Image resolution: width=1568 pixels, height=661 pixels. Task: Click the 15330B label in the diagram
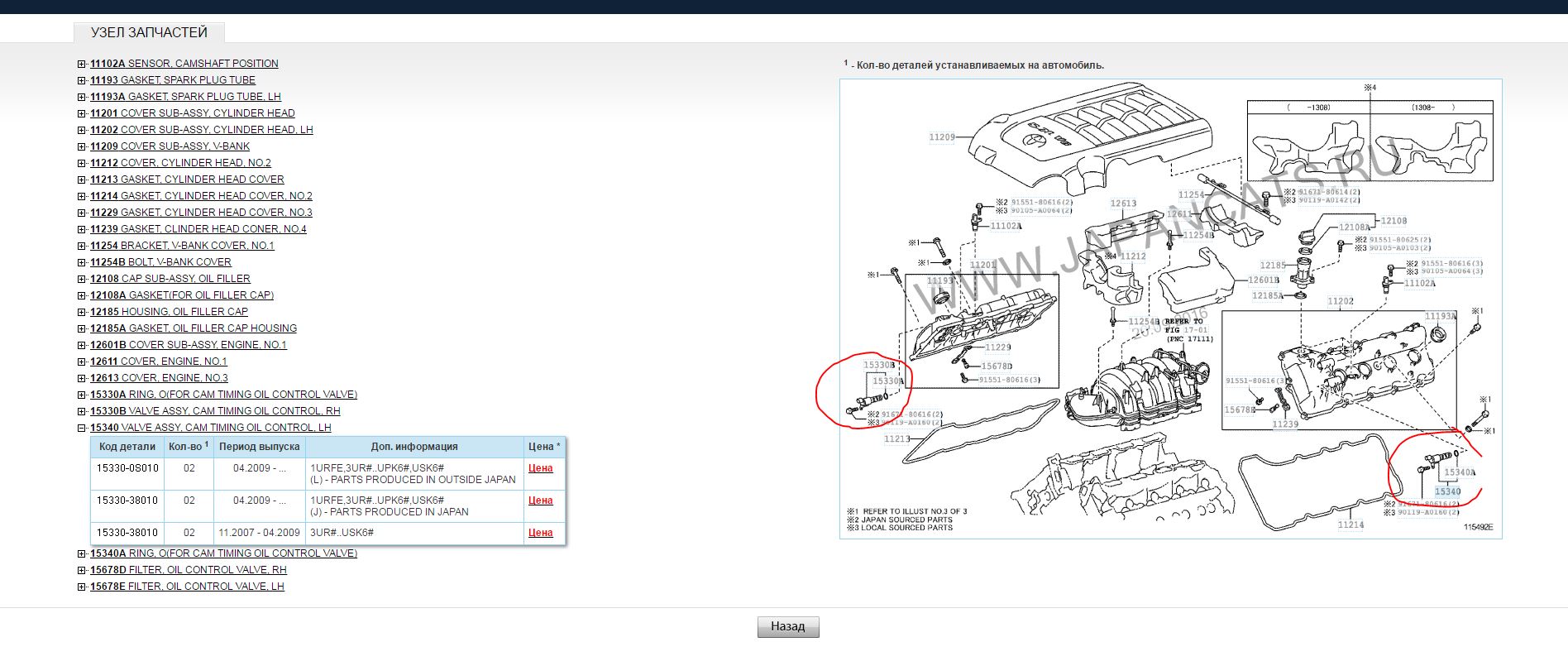(879, 365)
